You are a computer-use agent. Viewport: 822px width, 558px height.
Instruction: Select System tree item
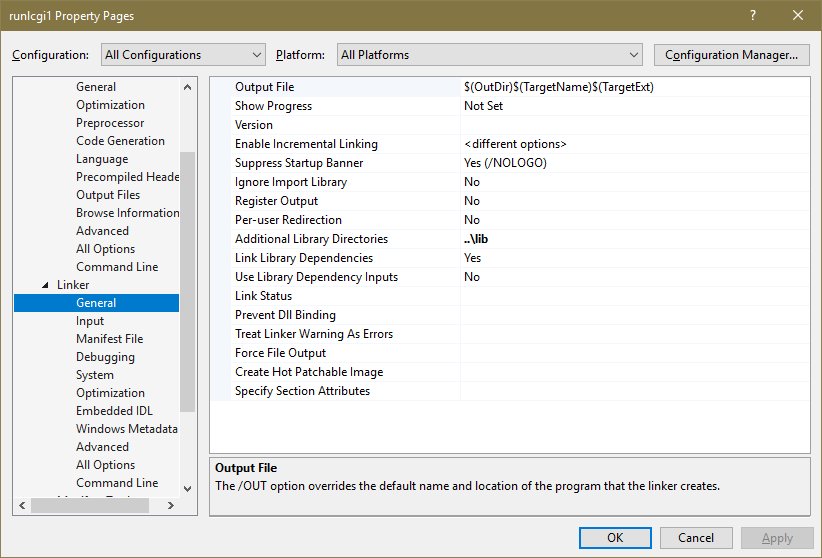click(x=95, y=375)
